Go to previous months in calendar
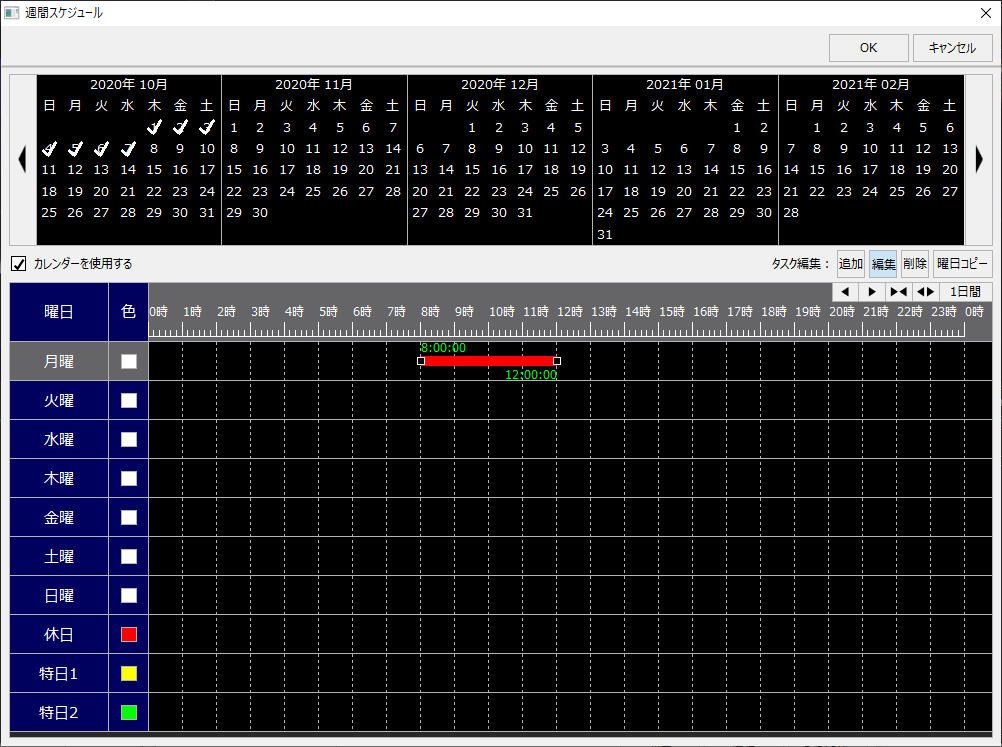 (23, 160)
